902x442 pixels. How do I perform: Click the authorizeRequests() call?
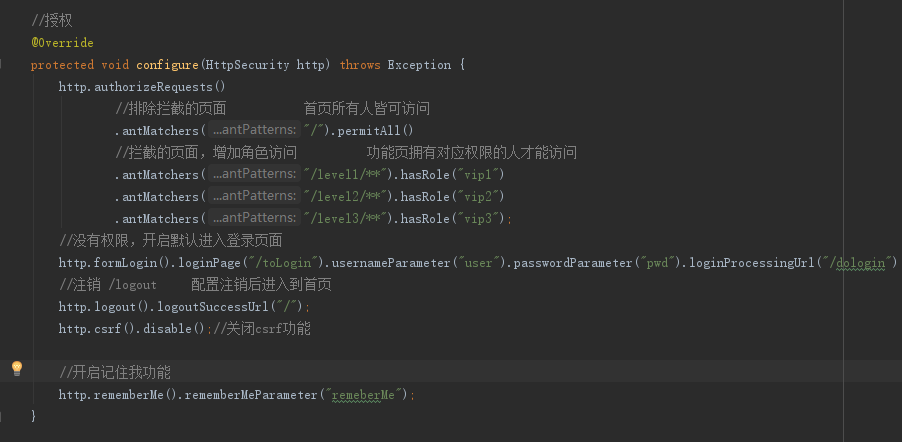click(x=159, y=87)
